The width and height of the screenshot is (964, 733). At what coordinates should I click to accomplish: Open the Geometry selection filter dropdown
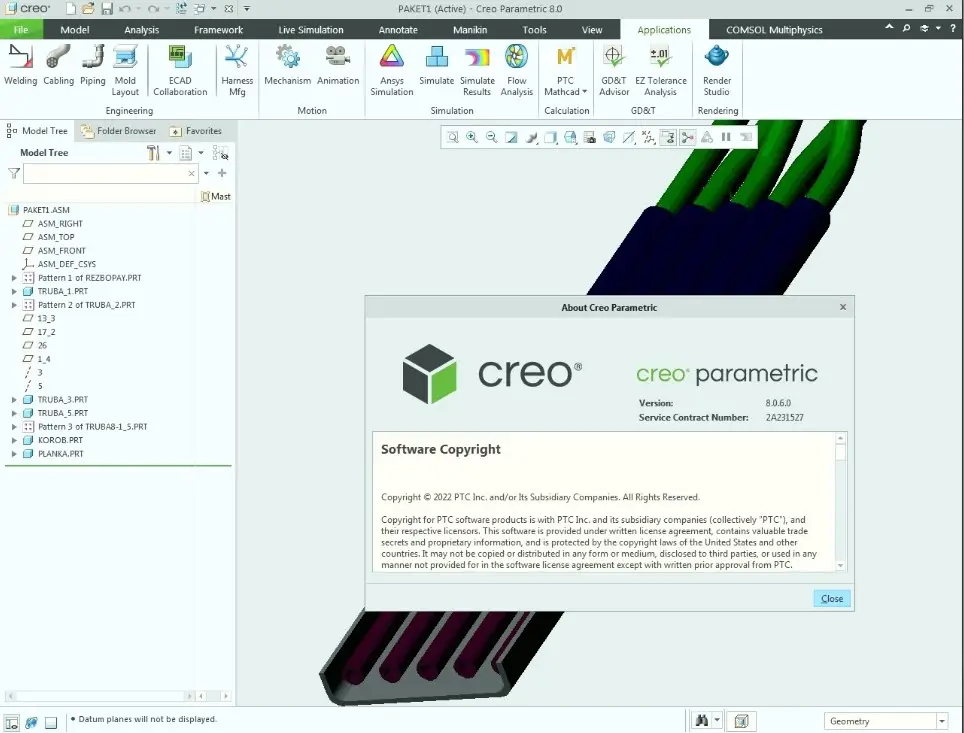tap(942, 721)
